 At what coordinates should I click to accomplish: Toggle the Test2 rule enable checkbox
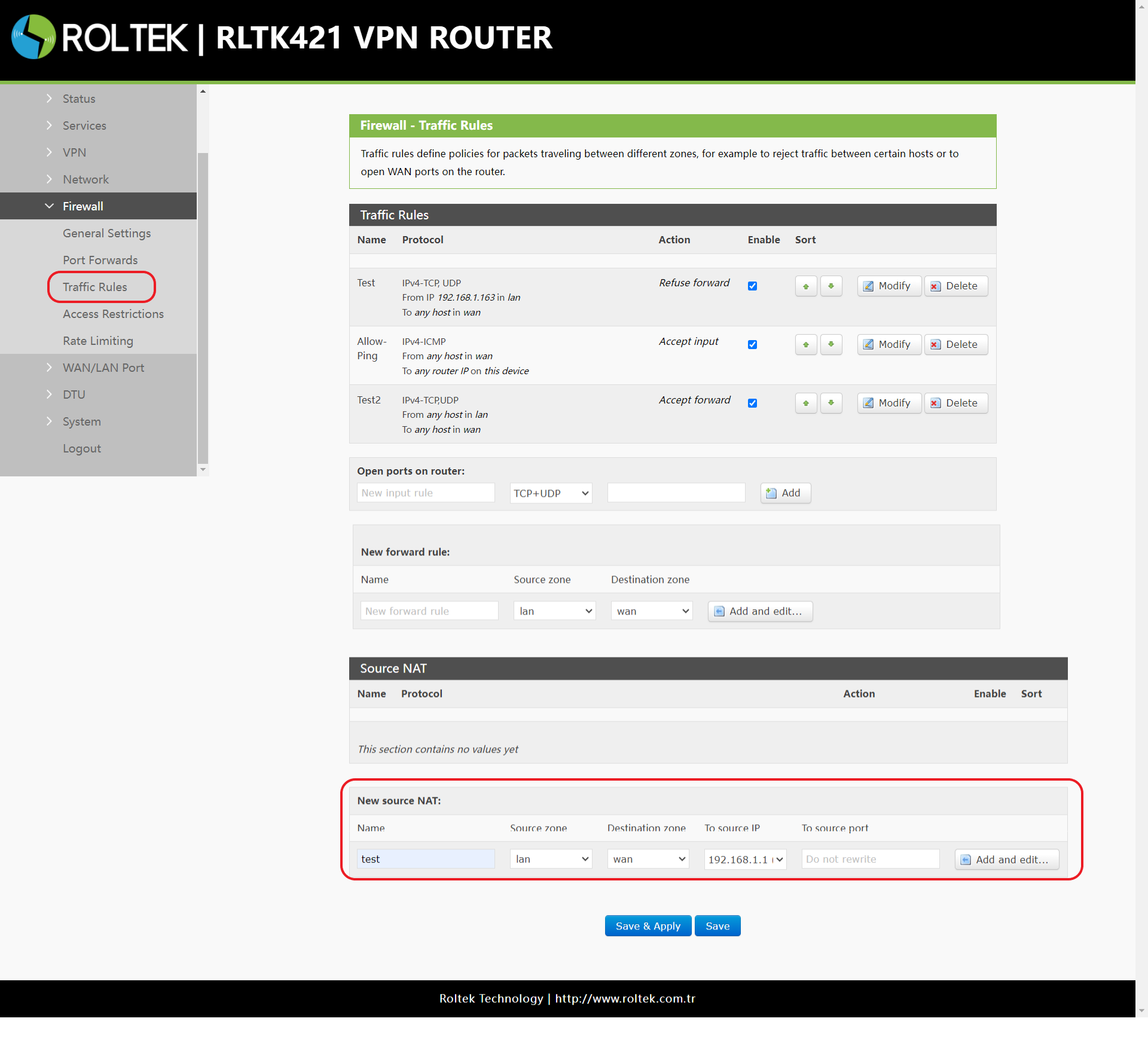click(x=752, y=403)
